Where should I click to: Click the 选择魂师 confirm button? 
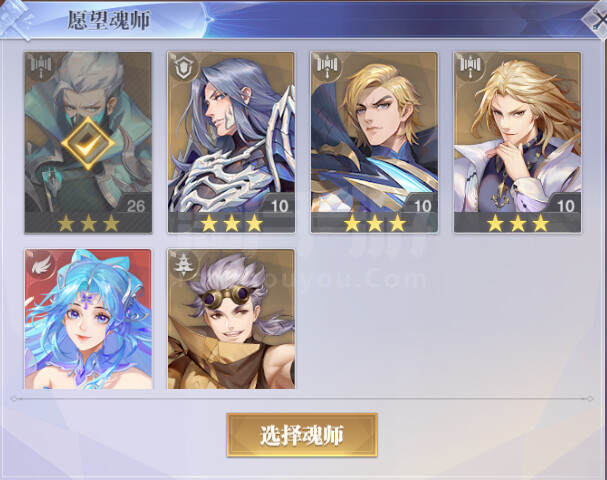click(x=302, y=435)
